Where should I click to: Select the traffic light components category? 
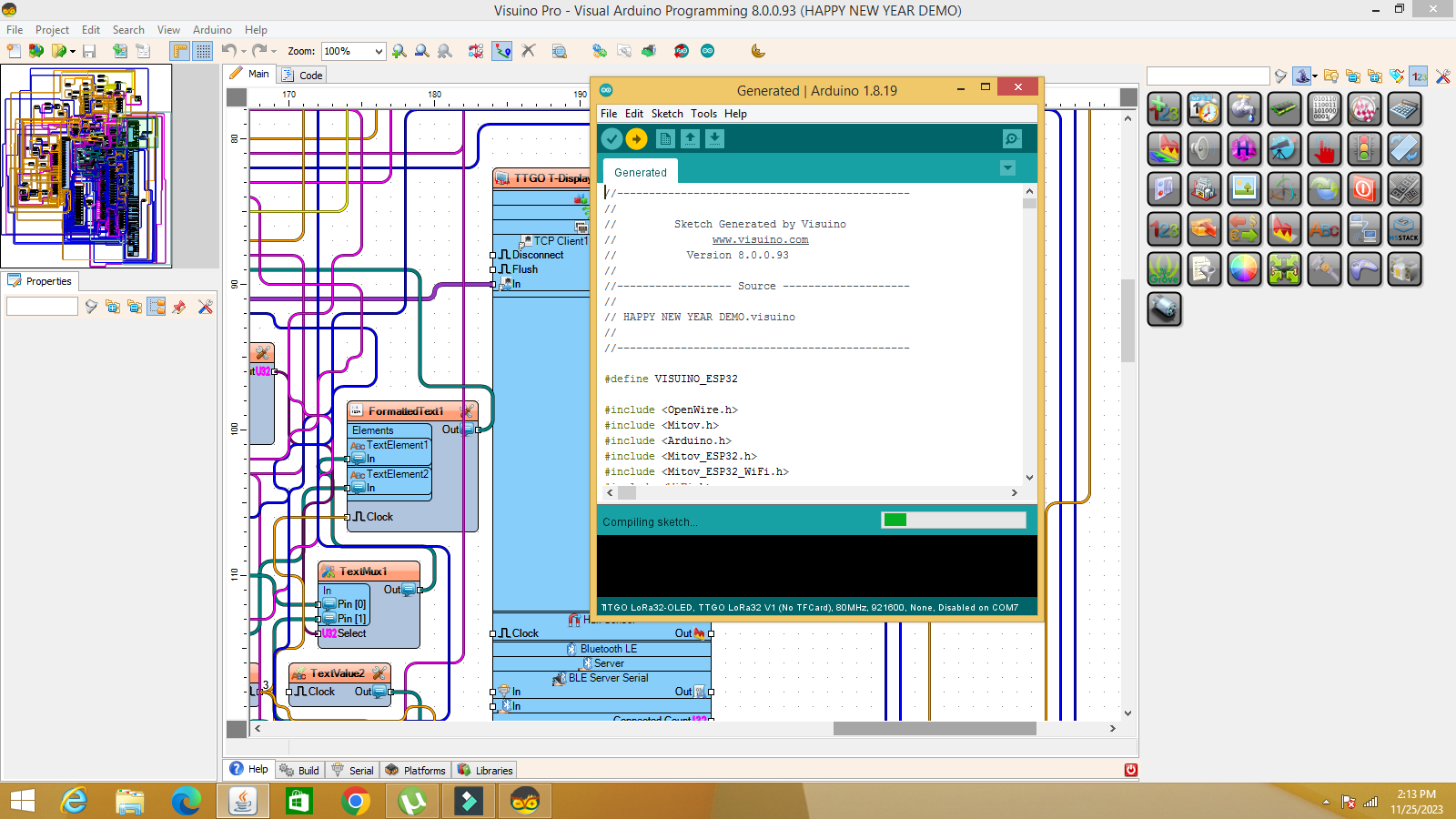point(1365,148)
